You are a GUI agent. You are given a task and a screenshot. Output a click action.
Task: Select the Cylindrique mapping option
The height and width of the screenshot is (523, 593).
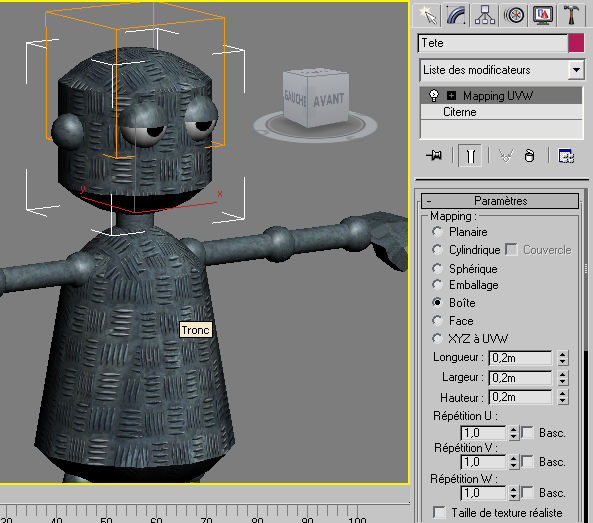[x=438, y=250]
